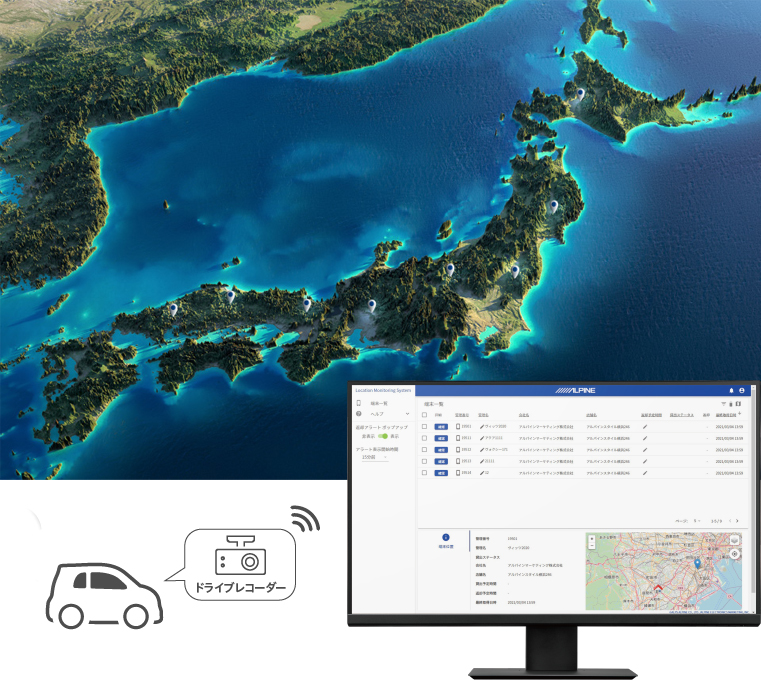The height and width of the screenshot is (680, 761).
Task: Click the red home marker on the map
Action: (658, 588)
